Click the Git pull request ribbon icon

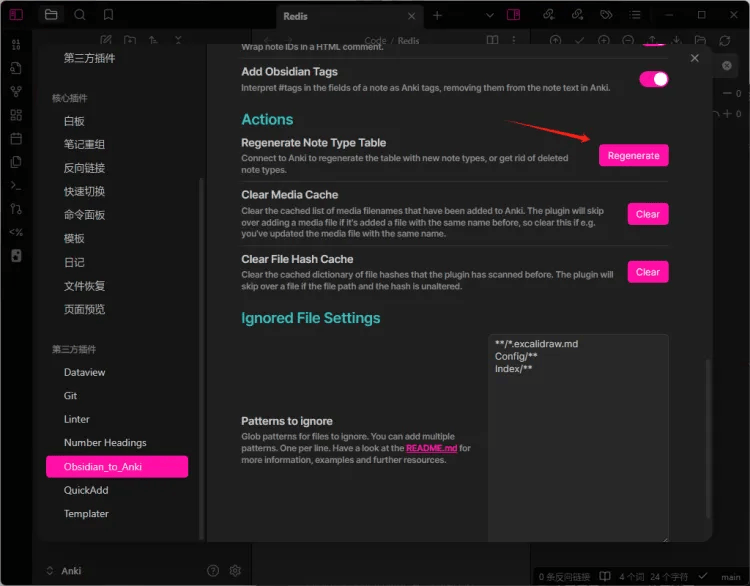coord(16,209)
